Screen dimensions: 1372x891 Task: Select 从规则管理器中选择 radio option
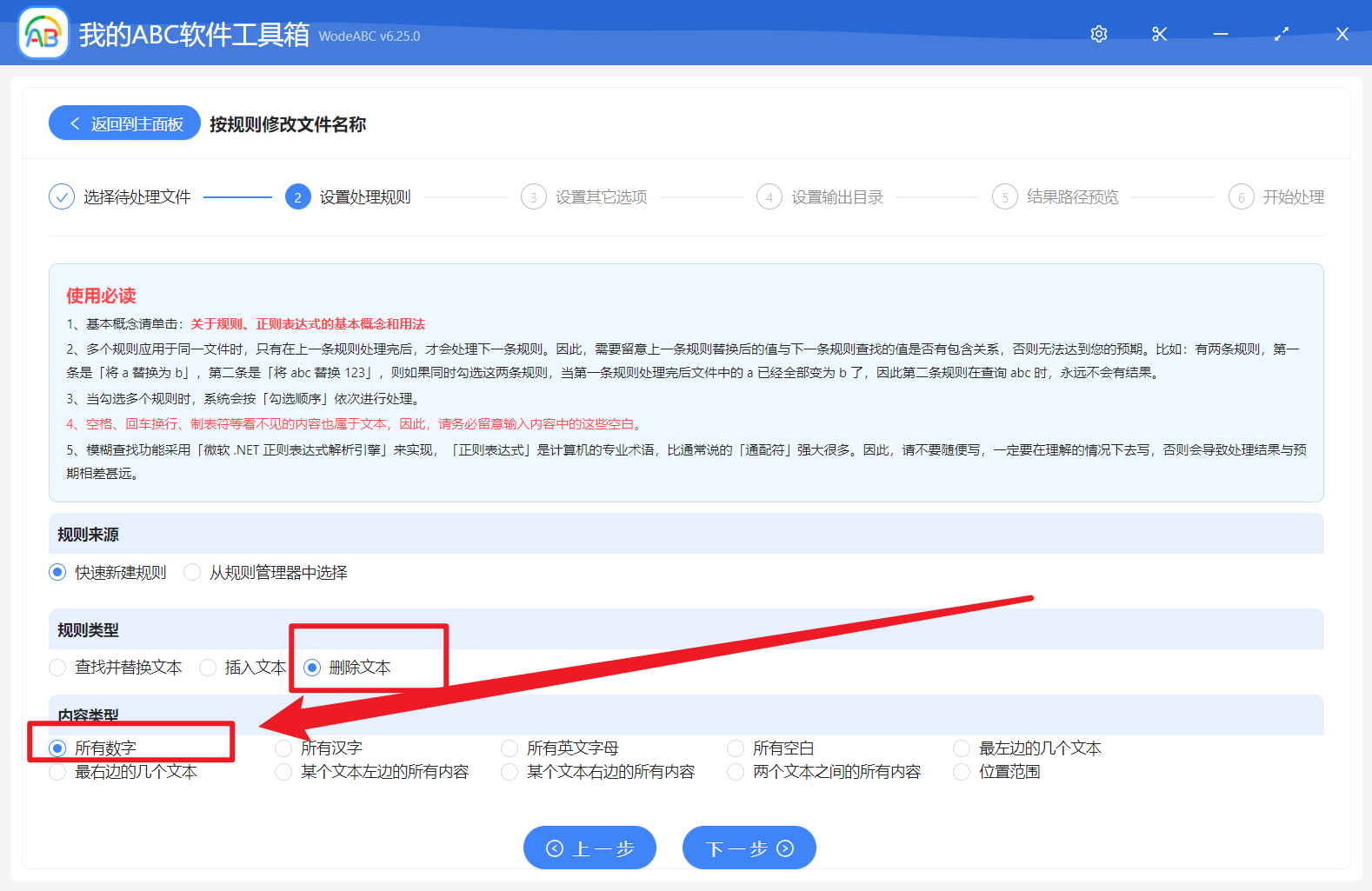coord(266,572)
